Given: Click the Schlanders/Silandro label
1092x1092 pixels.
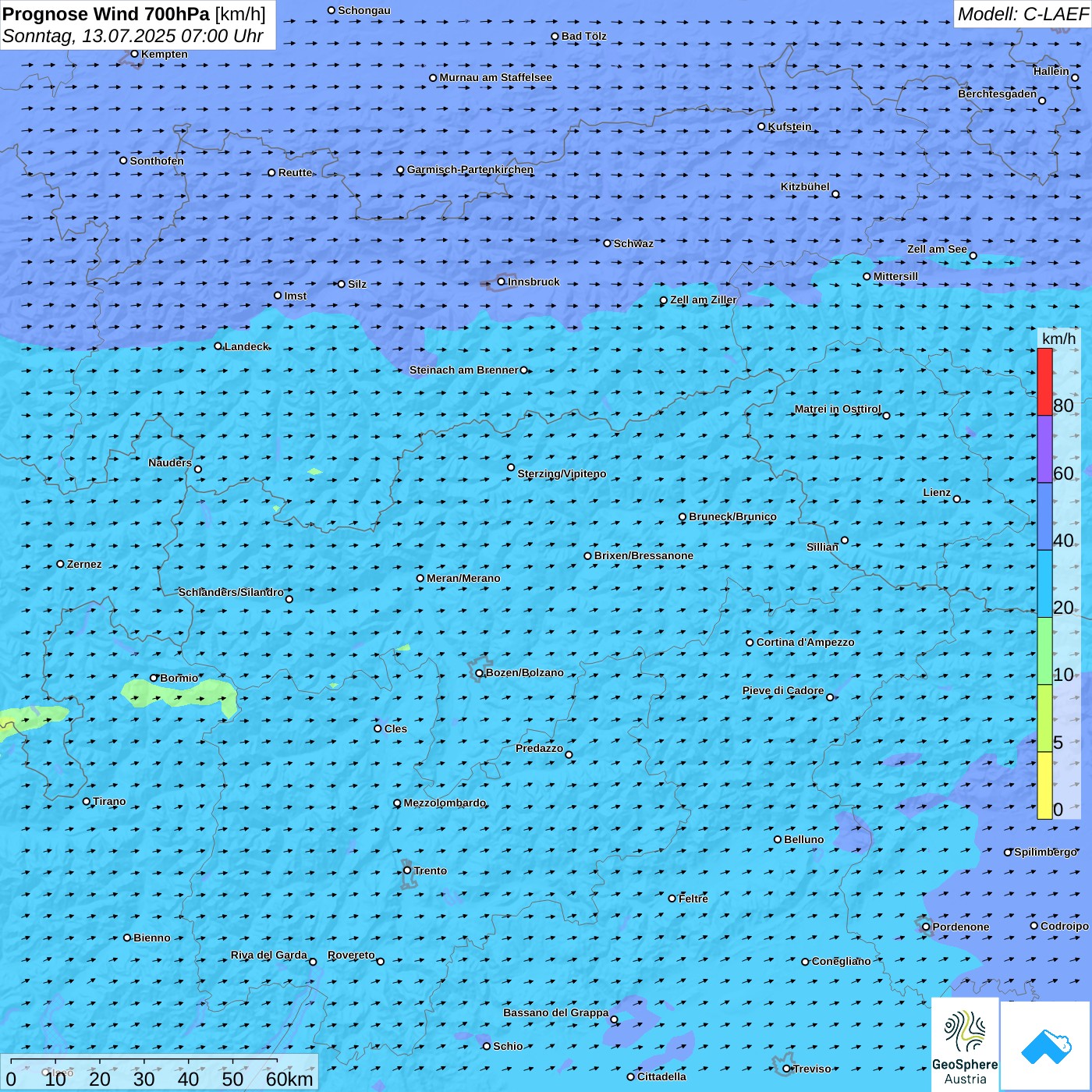Looking at the screenshot, I should pyautogui.click(x=231, y=592).
